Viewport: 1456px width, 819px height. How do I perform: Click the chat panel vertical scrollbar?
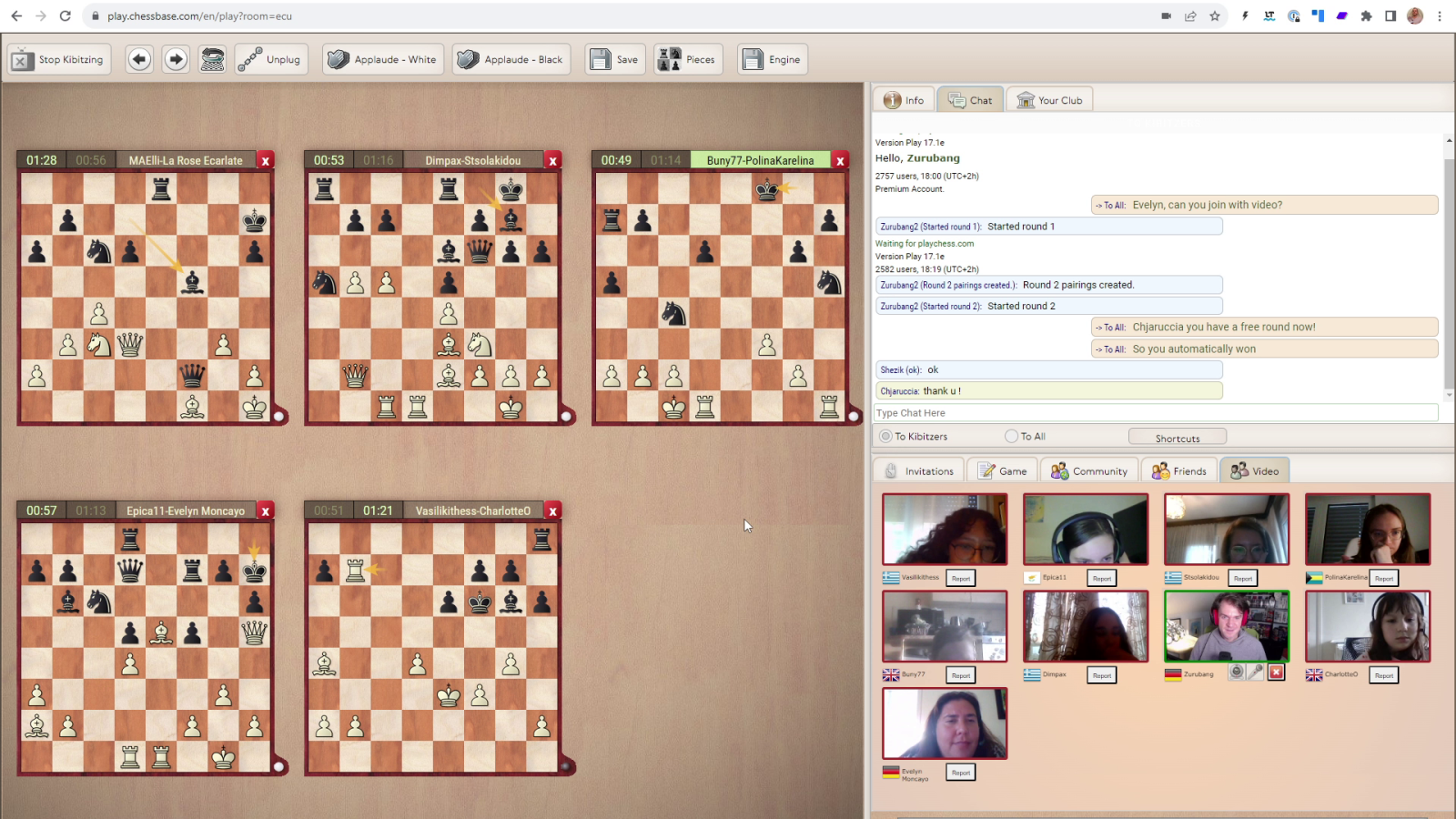pos(1449,264)
